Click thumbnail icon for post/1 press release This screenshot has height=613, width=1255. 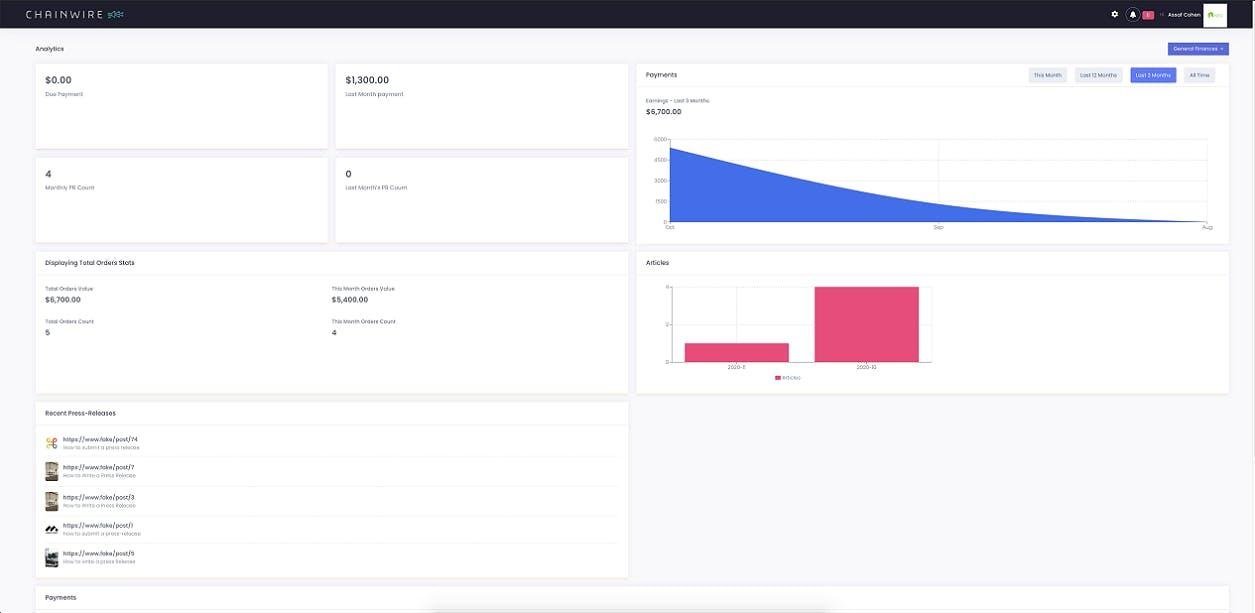point(52,529)
